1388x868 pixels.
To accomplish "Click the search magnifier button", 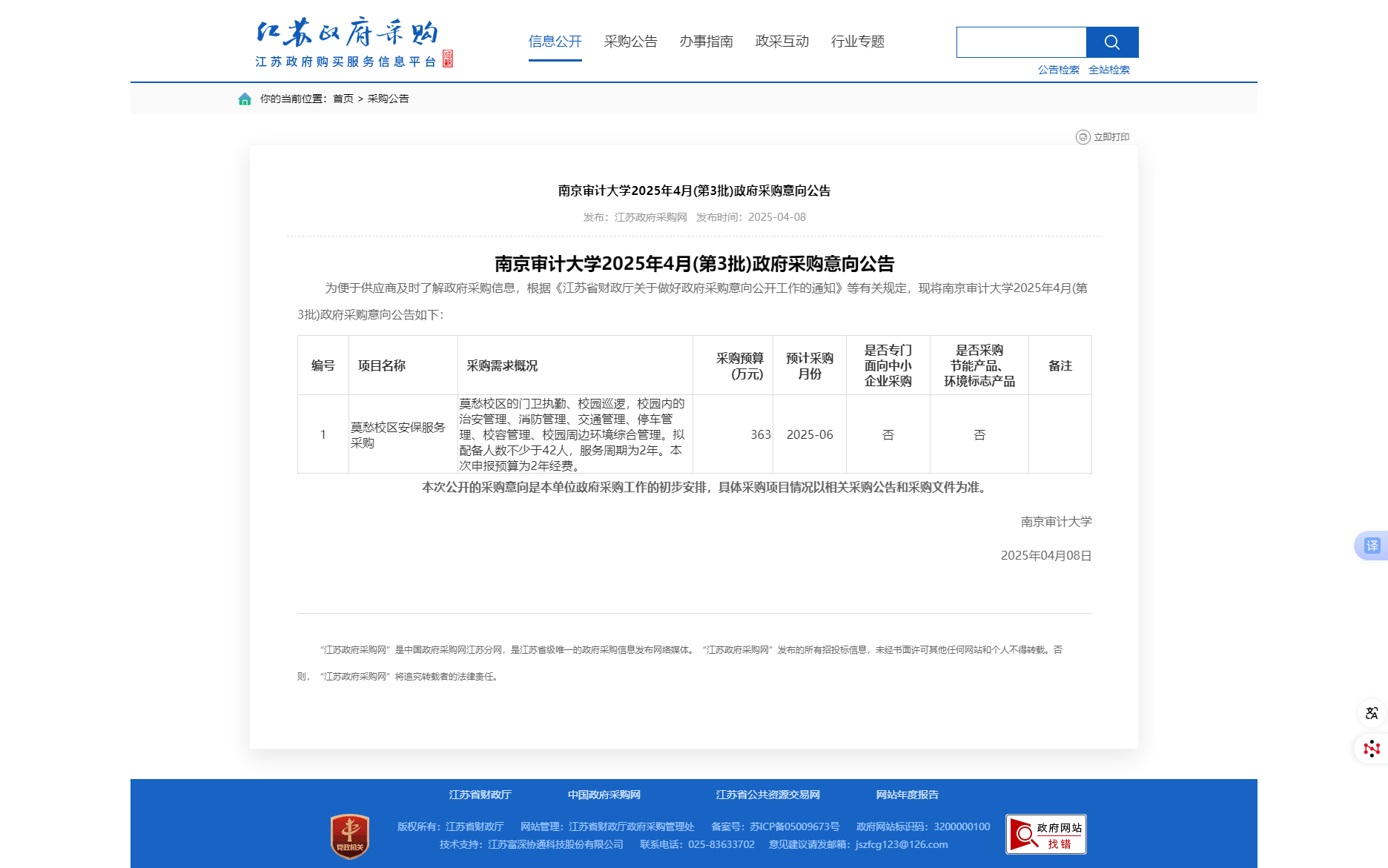I will pyautogui.click(x=1112, y=42).
